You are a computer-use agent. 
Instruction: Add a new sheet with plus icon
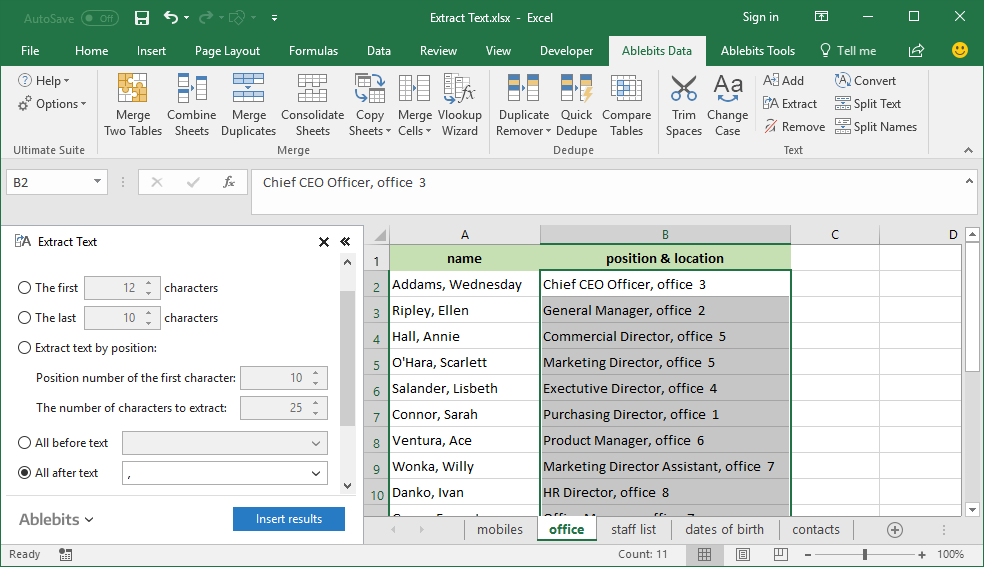coord(895,530)
